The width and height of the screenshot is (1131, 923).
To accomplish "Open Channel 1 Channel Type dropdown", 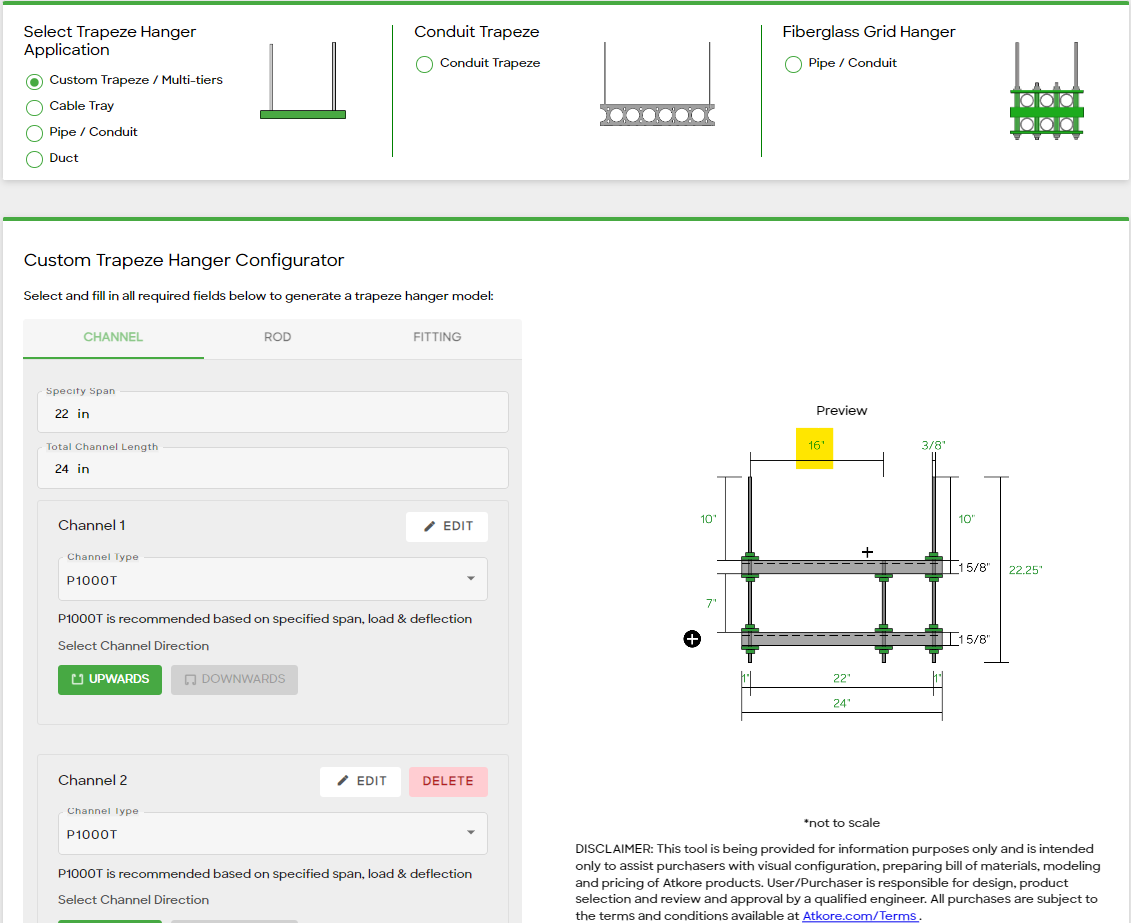I will pos(272,579).
